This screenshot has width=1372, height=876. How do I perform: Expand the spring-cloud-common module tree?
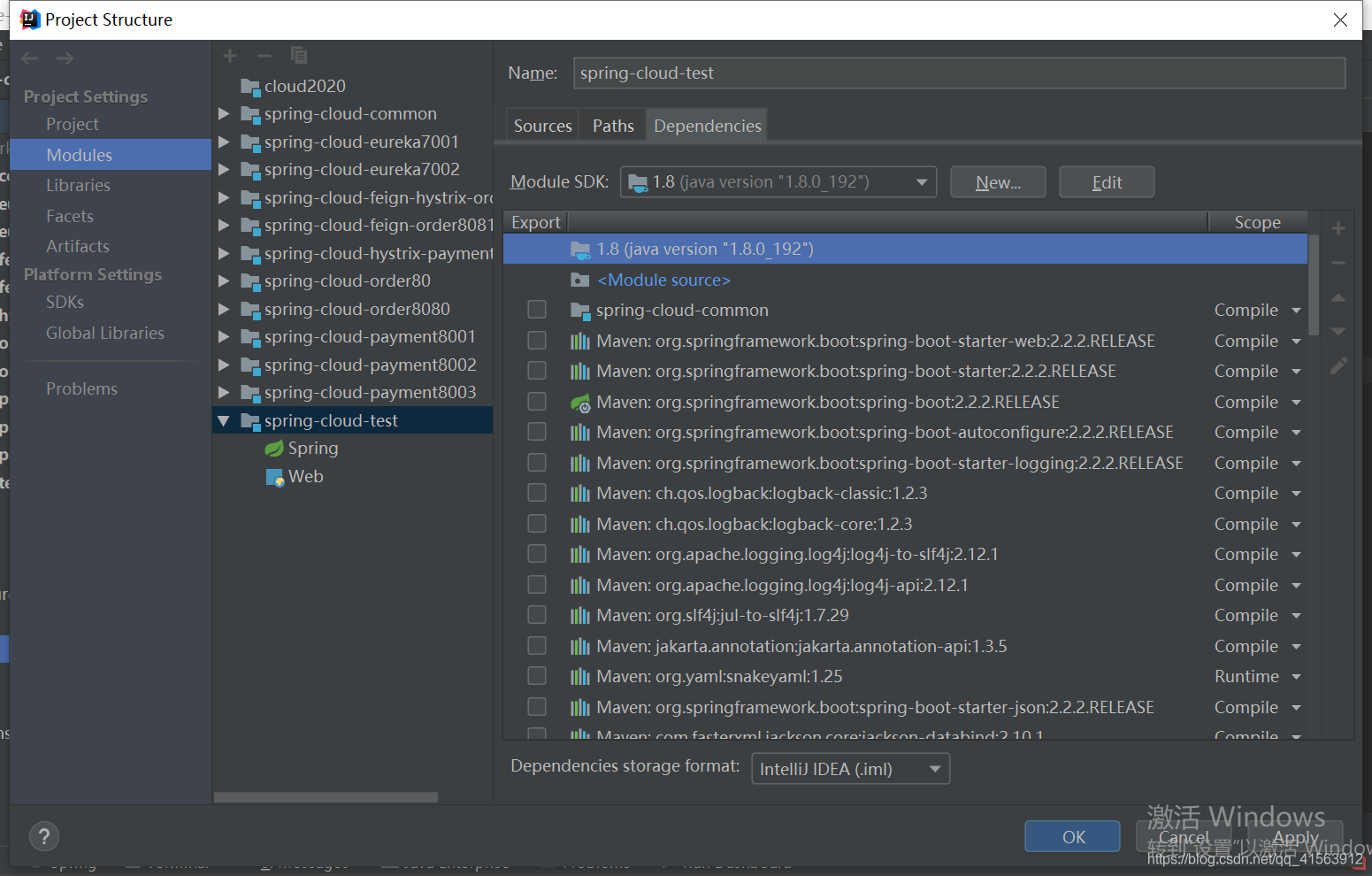tap(224, 114)
